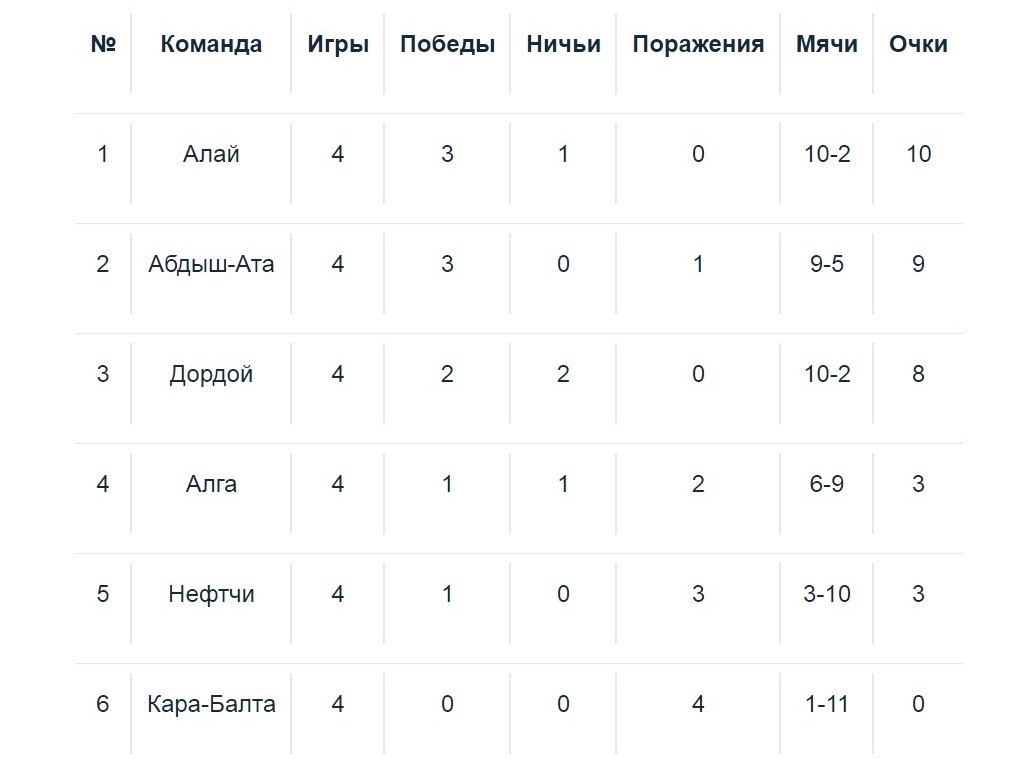
Task: Click the Команда column header
Action: tap(211, 44)
